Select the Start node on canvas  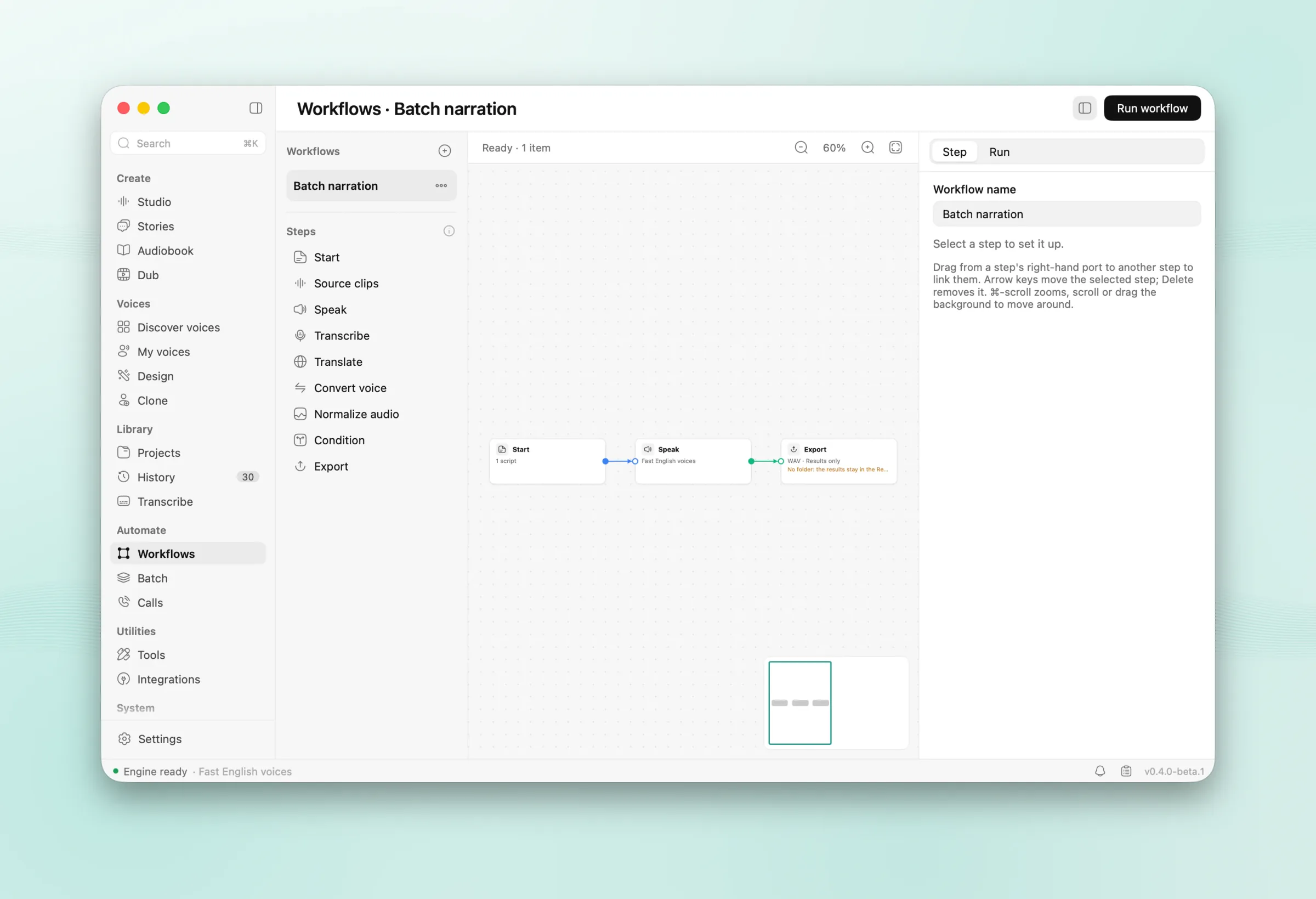click(x=547, y=461)
